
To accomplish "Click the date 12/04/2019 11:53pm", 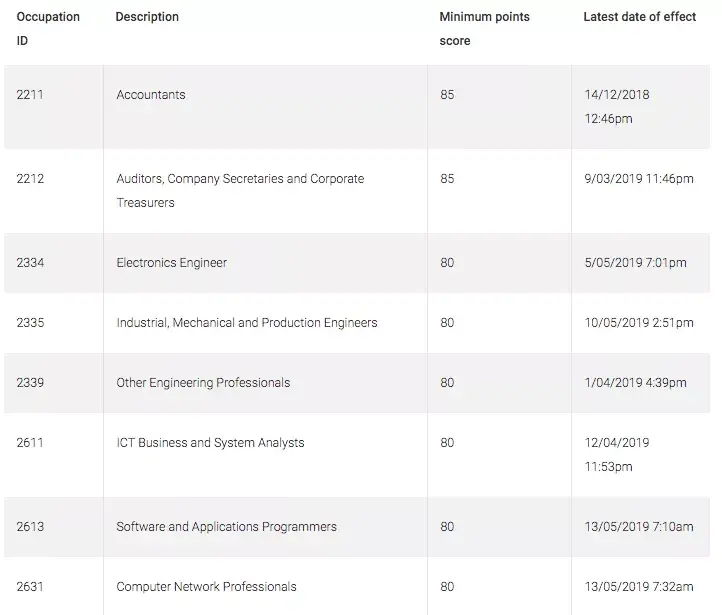I will 617,454.
